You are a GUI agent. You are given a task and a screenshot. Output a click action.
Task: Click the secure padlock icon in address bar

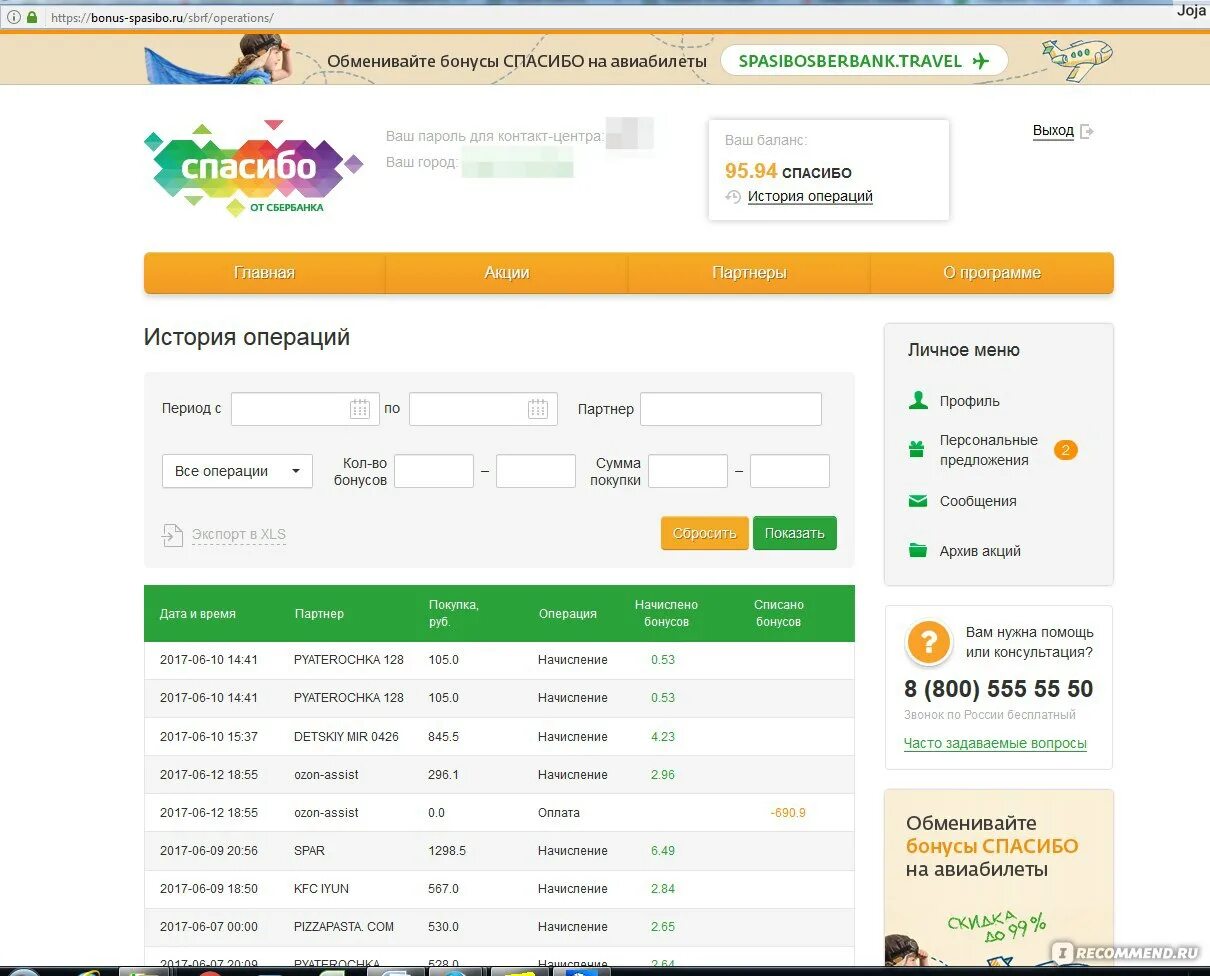[x=31, y=17]
